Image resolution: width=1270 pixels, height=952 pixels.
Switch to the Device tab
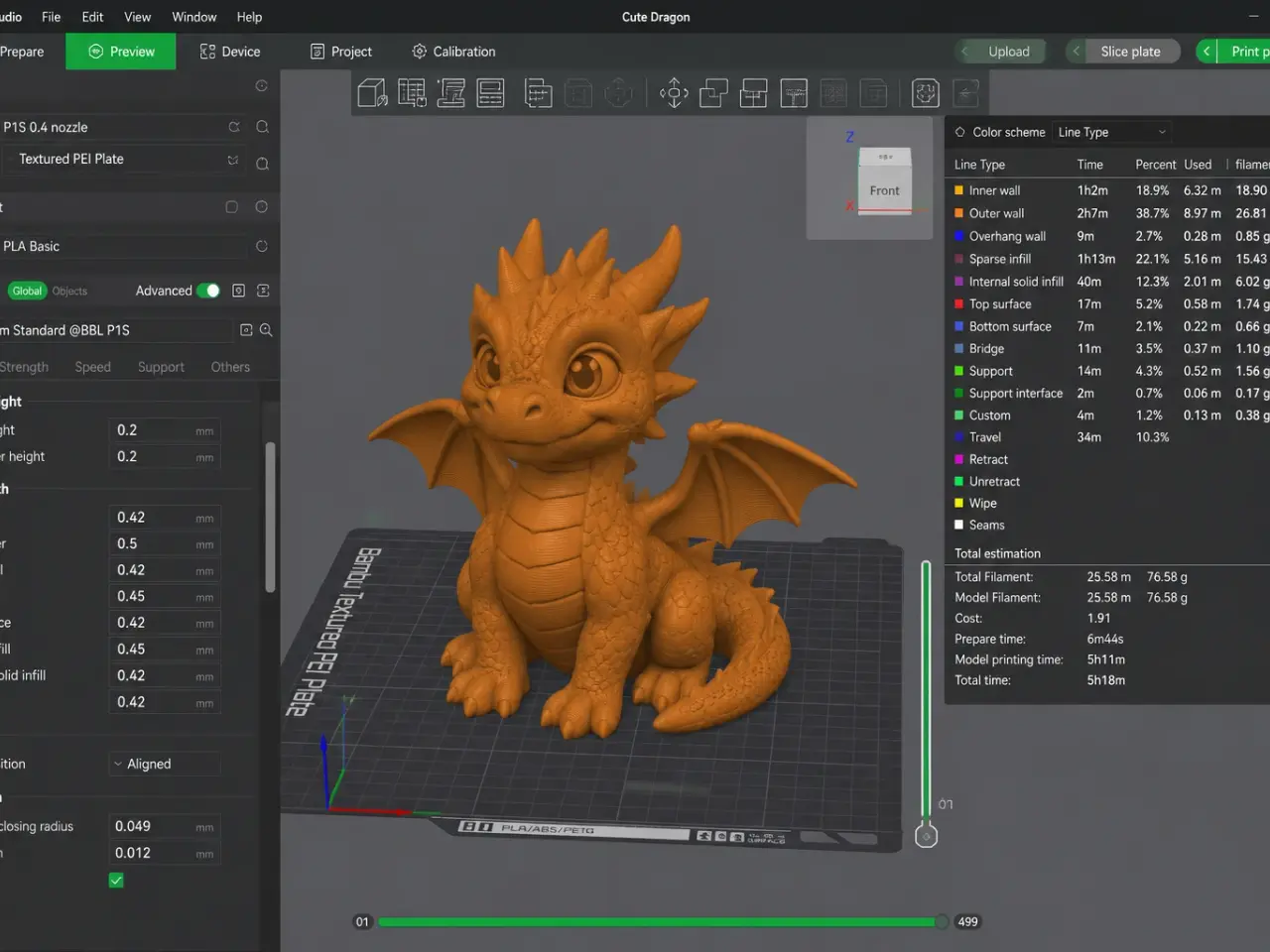pyautogui.click(x=230, y=52)
